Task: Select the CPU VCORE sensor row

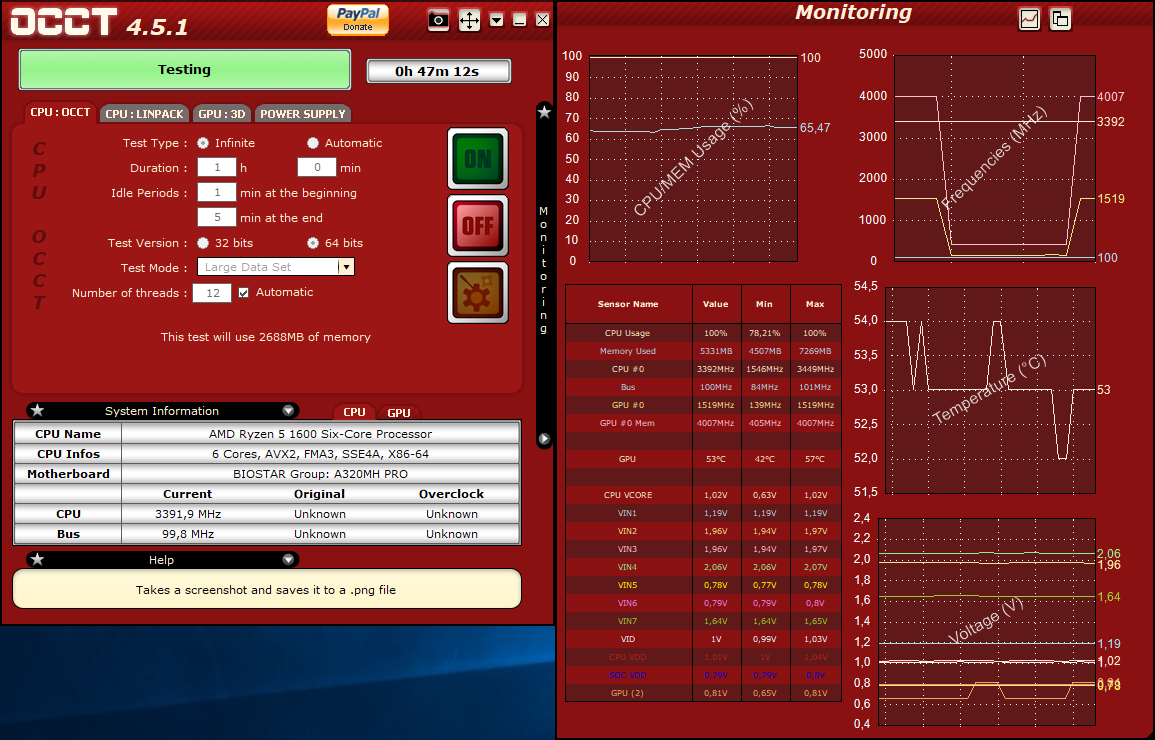Action: click(x=703, y=495)
